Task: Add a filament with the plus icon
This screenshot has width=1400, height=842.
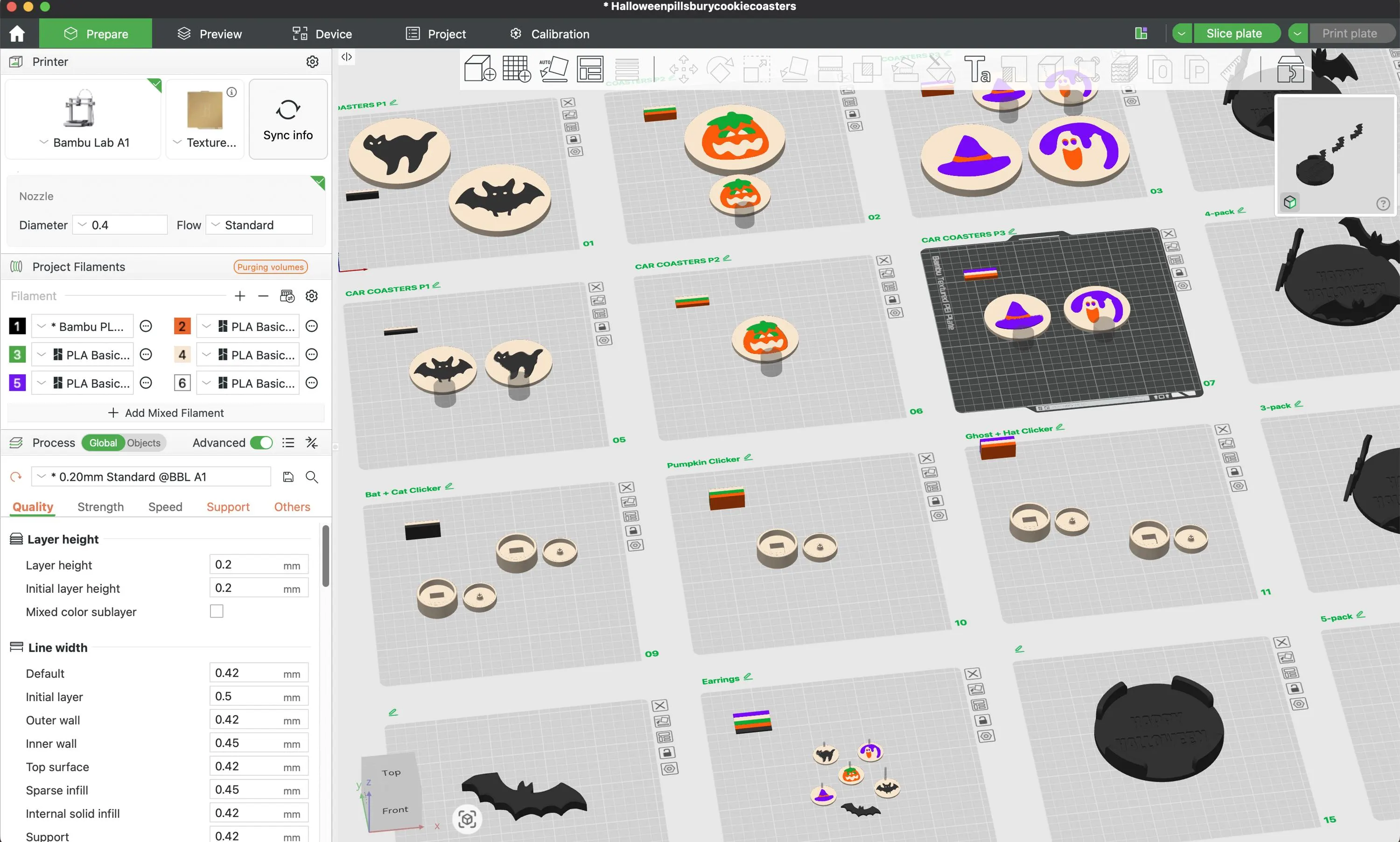Action: (240, 296)
